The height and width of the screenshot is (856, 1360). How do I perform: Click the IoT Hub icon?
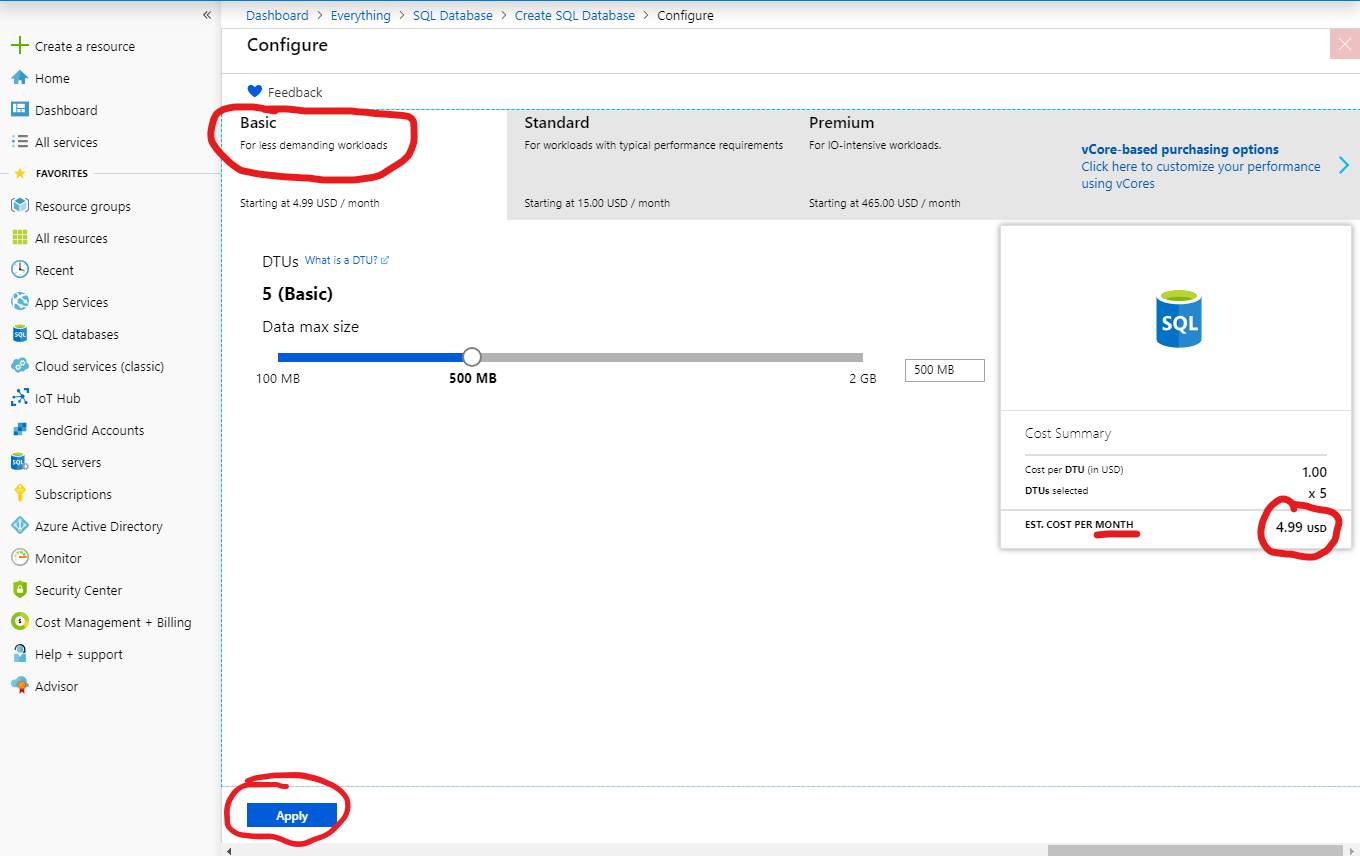pyautogui.click(x=19, y=398)
